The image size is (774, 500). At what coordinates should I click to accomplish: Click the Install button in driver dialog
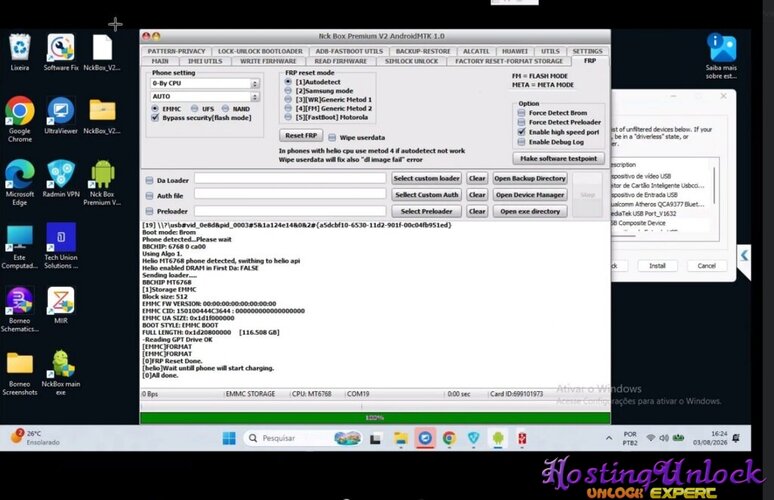(657, 266)
